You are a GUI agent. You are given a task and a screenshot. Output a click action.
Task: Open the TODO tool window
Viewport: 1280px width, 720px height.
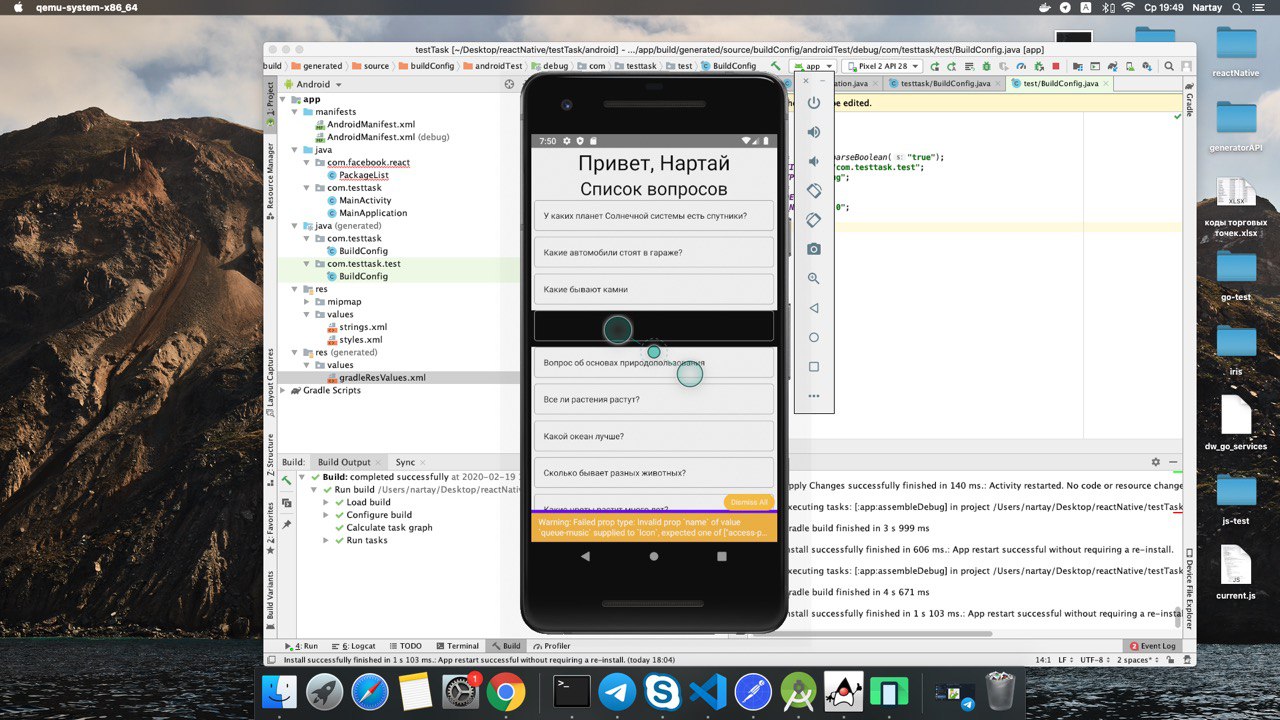[x=405, y=646]
